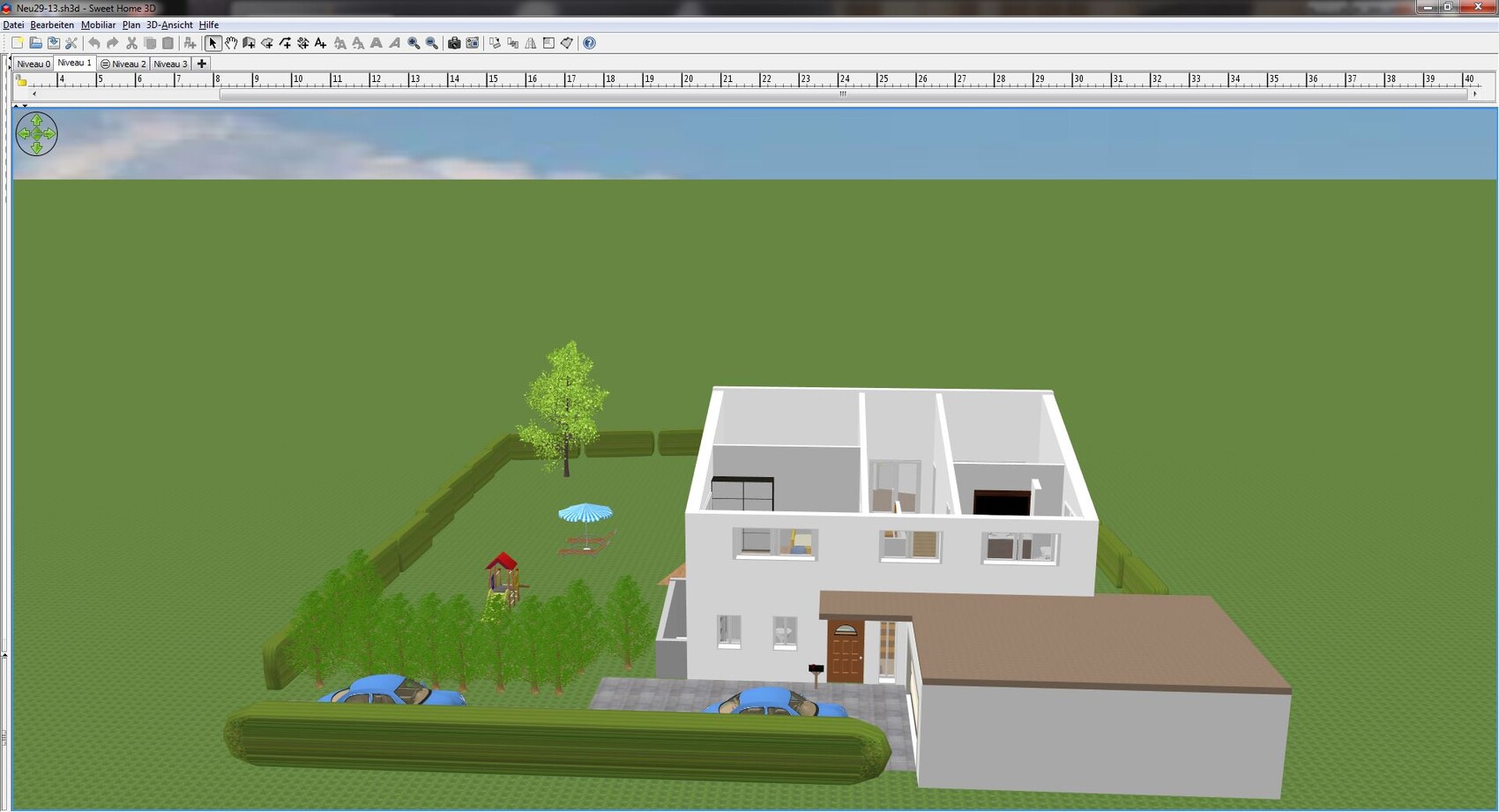This screenshot has width=1499, height=812.
Task: Open the Mobiliar menu
Action: (98, 25)
